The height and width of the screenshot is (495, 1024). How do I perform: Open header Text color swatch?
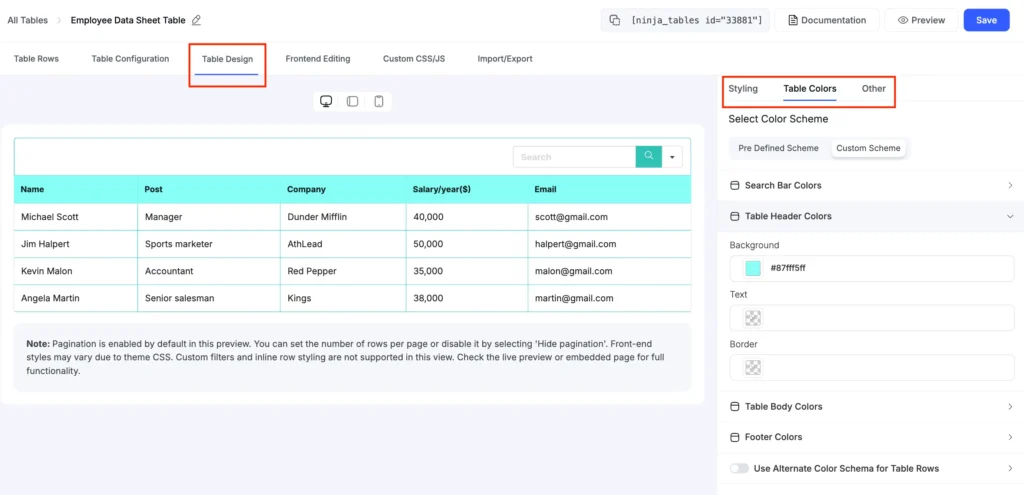pyautogui.click(x=753, y=318)
